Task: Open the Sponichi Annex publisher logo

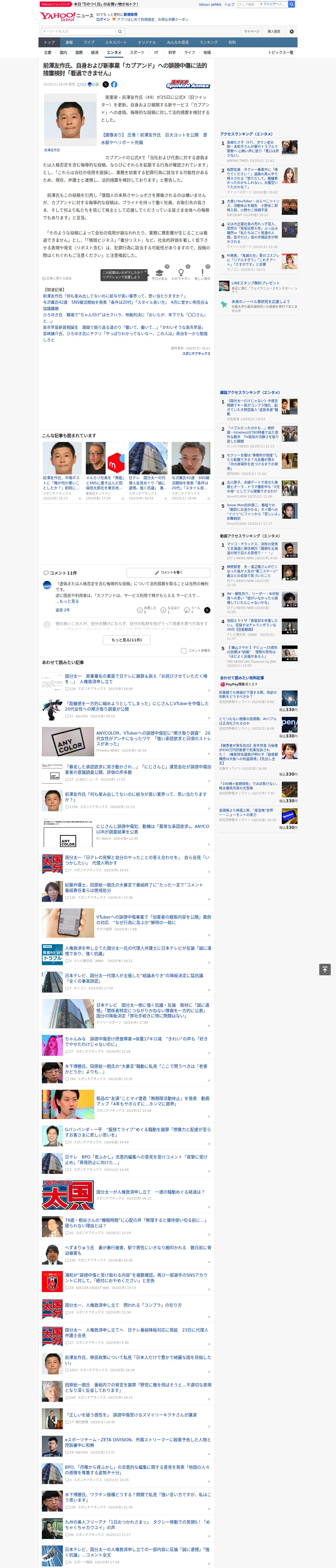Action: [188, 85]
